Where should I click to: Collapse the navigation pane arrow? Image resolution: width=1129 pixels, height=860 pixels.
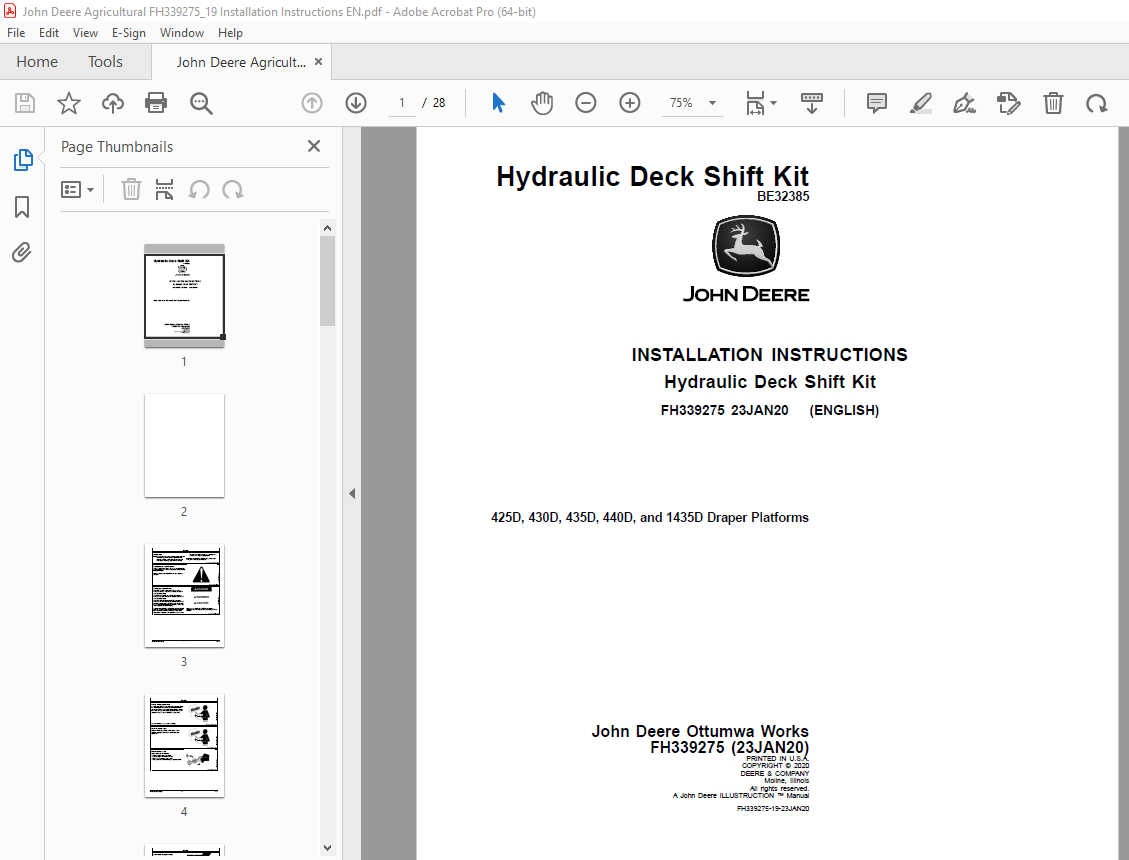tap(352, 493)
